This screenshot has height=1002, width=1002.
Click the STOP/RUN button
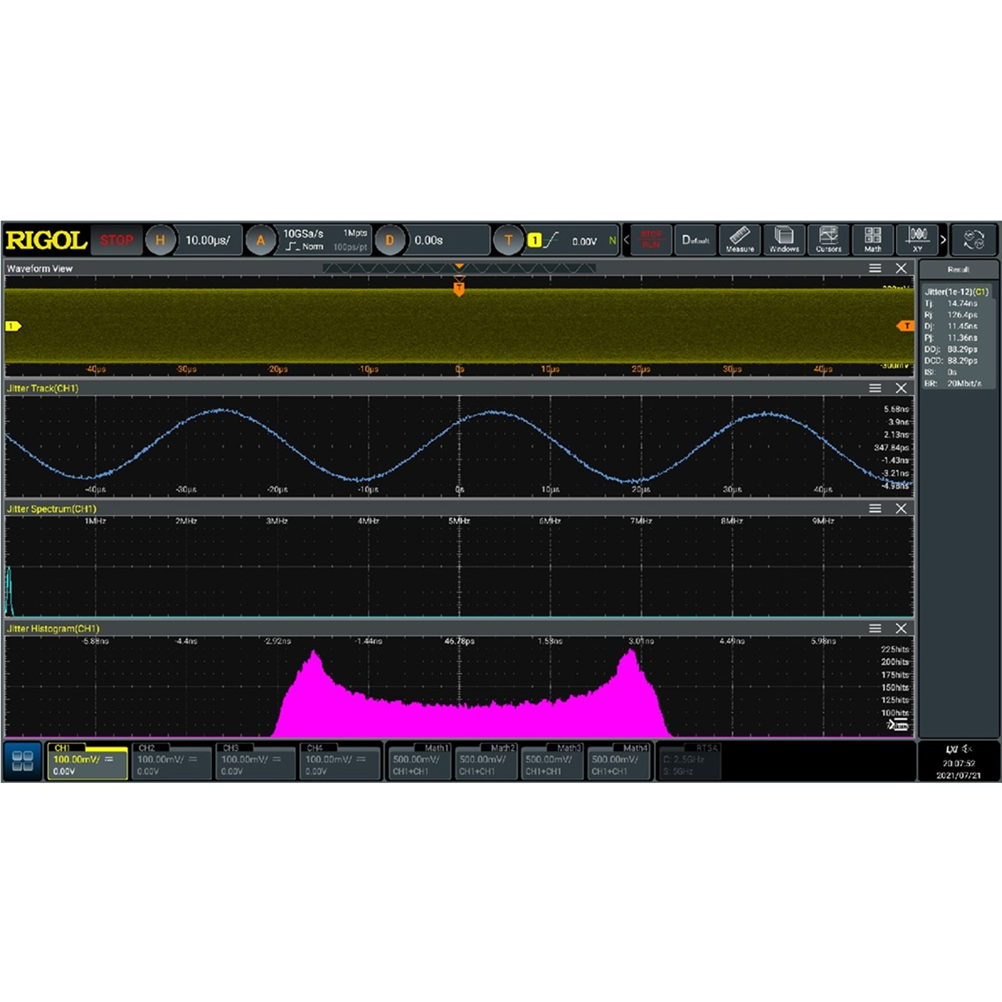tap(651, 240)
